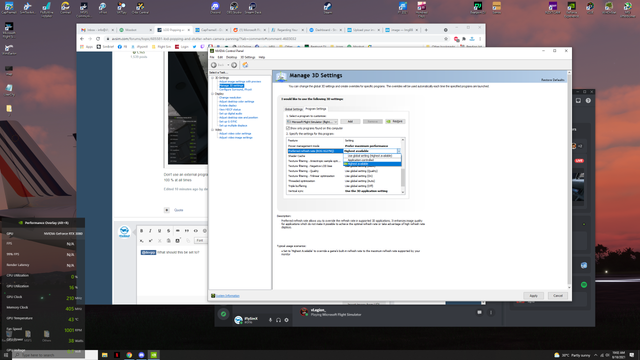Image resolution: width=640 pixels, height=360 pixels.
Task: Open View HDCP status task
Action: point(230,109)
